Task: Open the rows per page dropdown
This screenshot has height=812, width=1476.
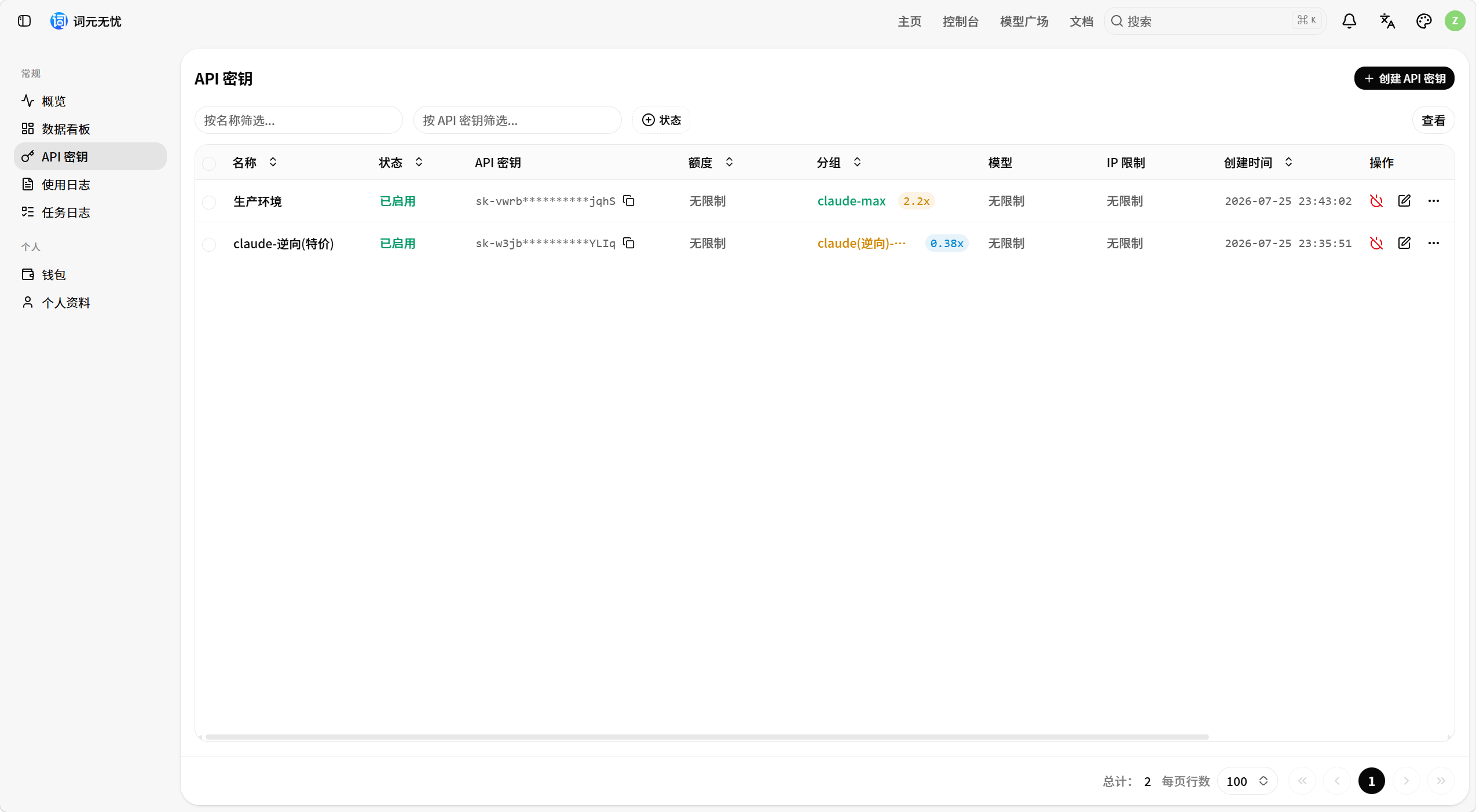Action: pos(1247,781)
